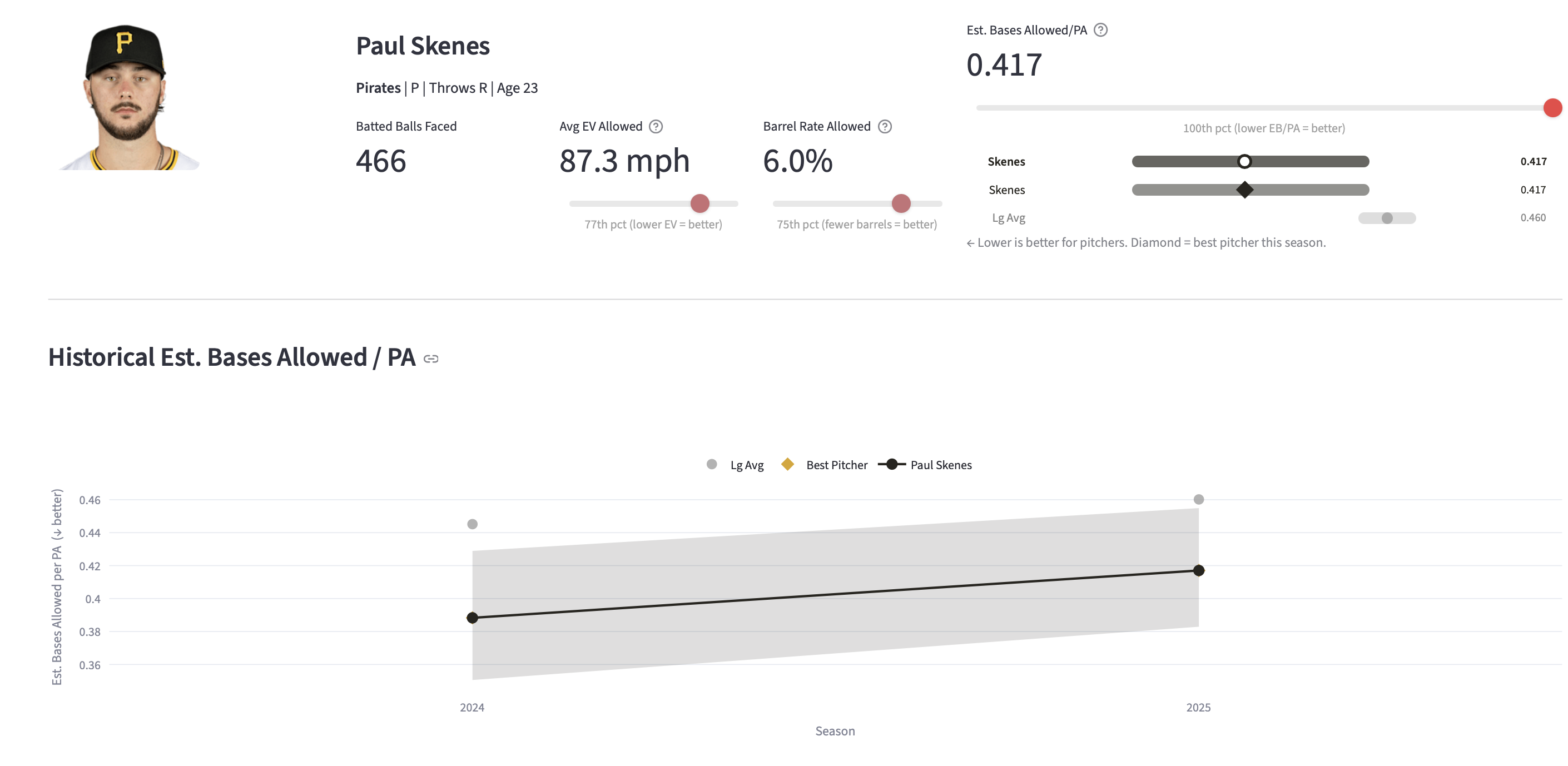Click Lg Avg 0.460 value
The height and width of the screenshot is (766, 1568).
[x=1533, y=218]
